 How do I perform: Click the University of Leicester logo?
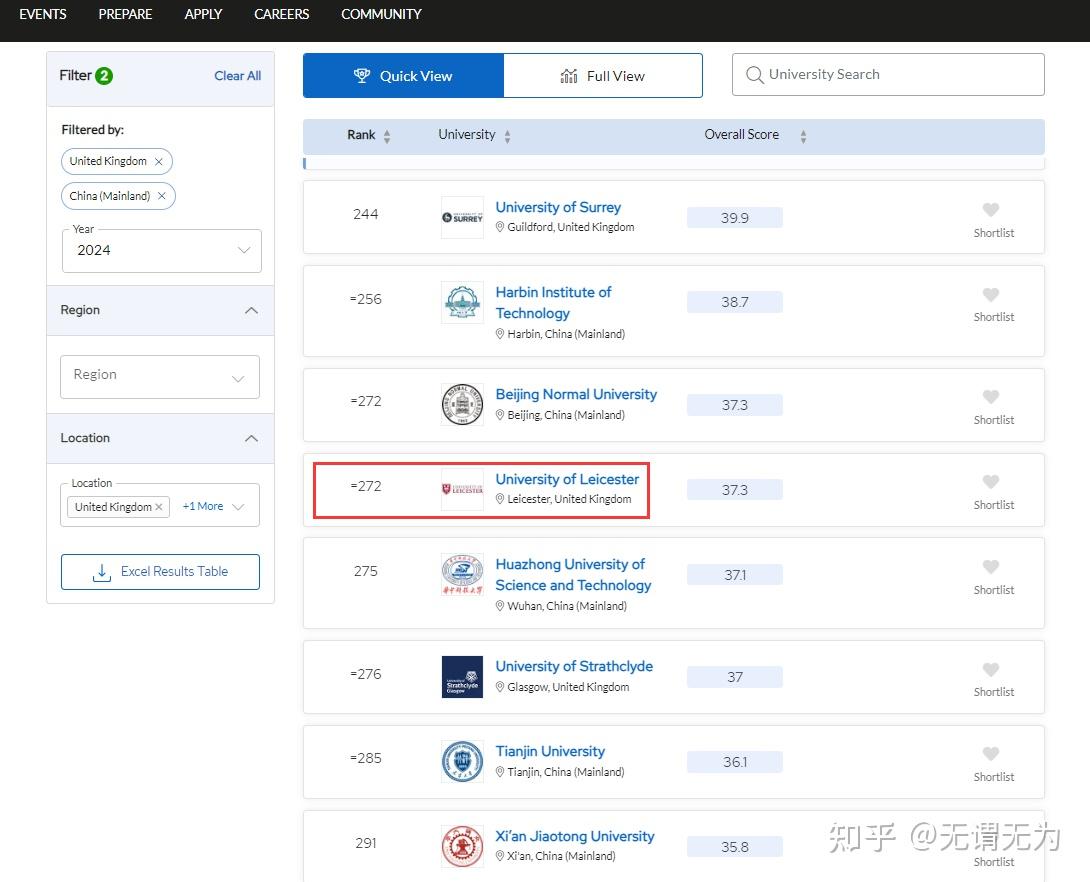[462, 489]
